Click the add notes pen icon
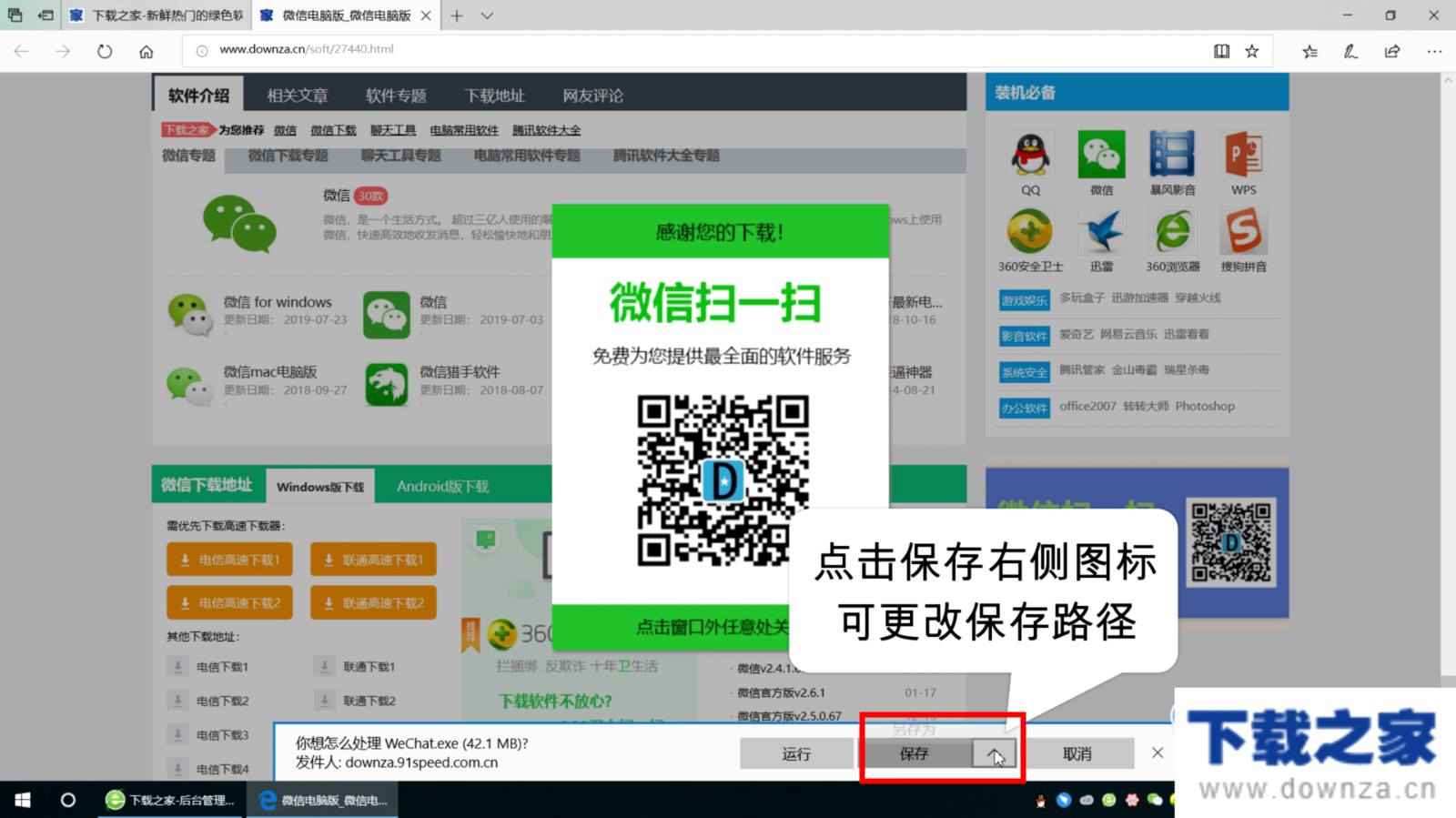Image resolution: width=1456 pixels, height=818 pixels. pos(1350,51)
